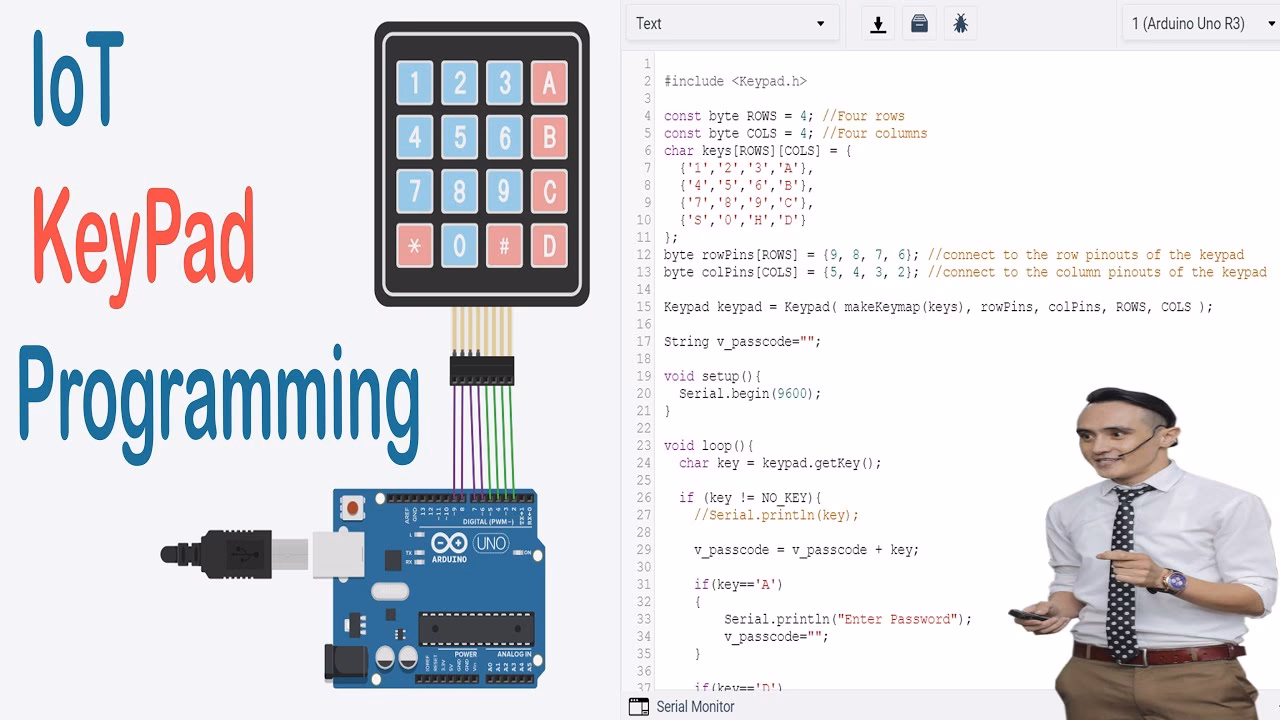Select the Enter Password string in code
1280x720 pixels.
tap(900, 619)
